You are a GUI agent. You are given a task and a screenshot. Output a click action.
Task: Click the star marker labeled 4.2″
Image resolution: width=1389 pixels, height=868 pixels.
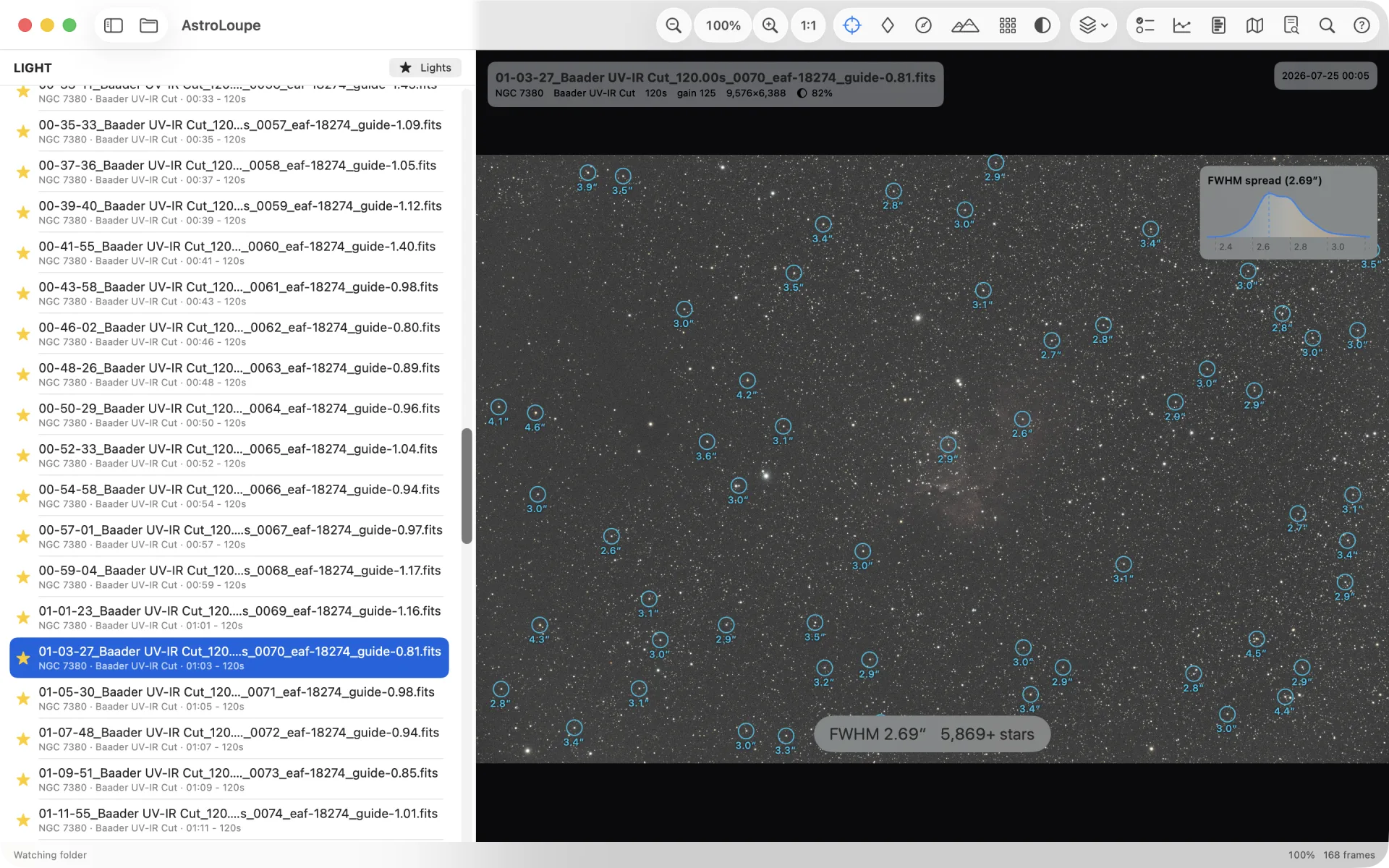coord(747,380)
